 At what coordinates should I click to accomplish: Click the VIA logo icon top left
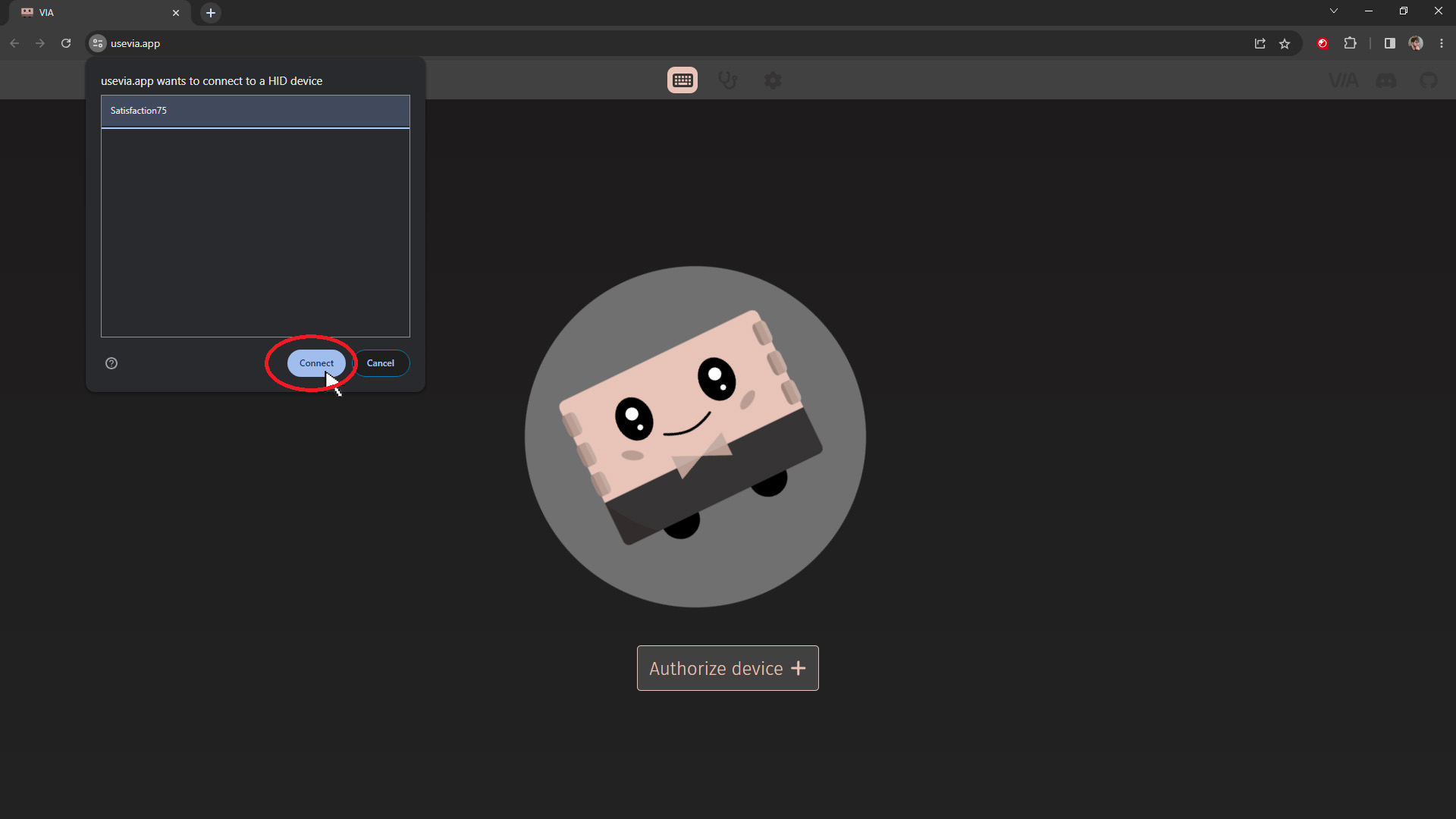(27, 12)
